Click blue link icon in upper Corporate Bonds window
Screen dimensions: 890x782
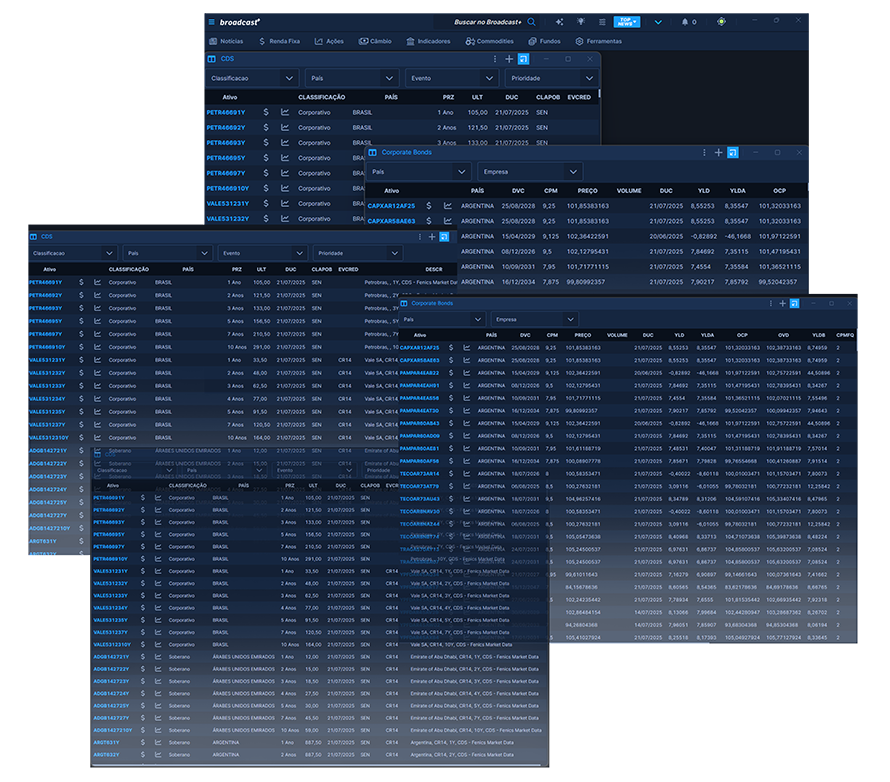coord(733,153)
